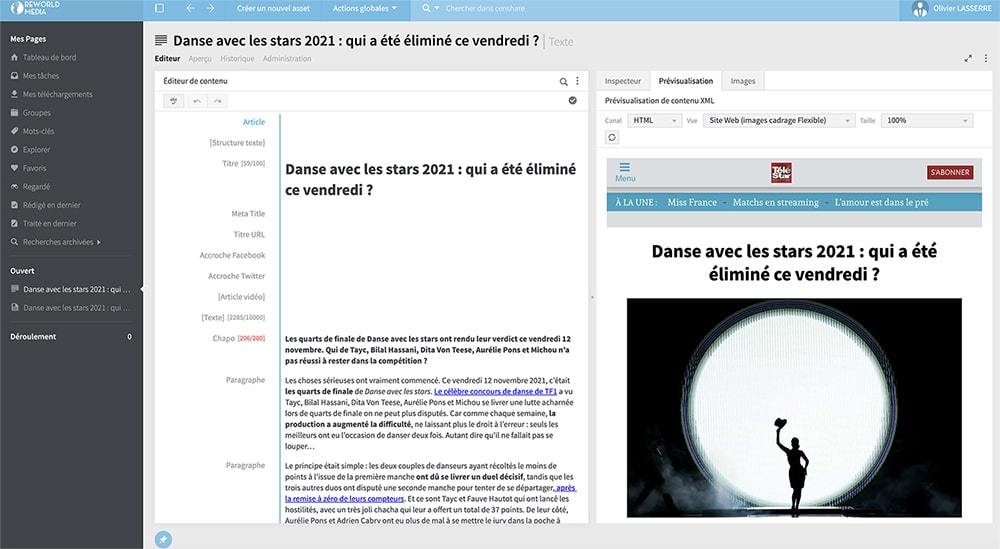Go forward with the right arrow icon

(x=210, y=8)
